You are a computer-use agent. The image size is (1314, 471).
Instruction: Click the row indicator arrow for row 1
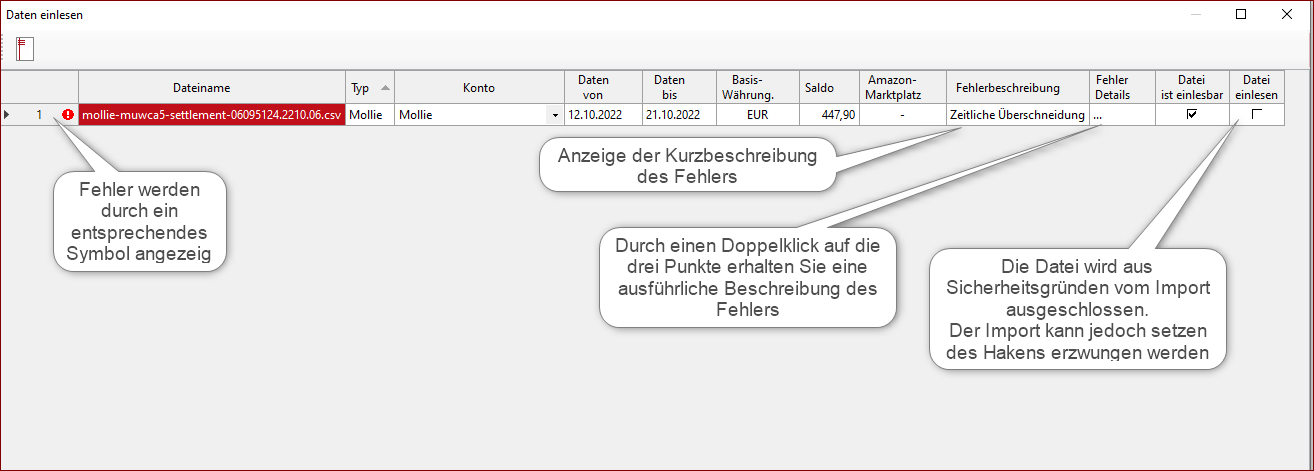point(7,115)
